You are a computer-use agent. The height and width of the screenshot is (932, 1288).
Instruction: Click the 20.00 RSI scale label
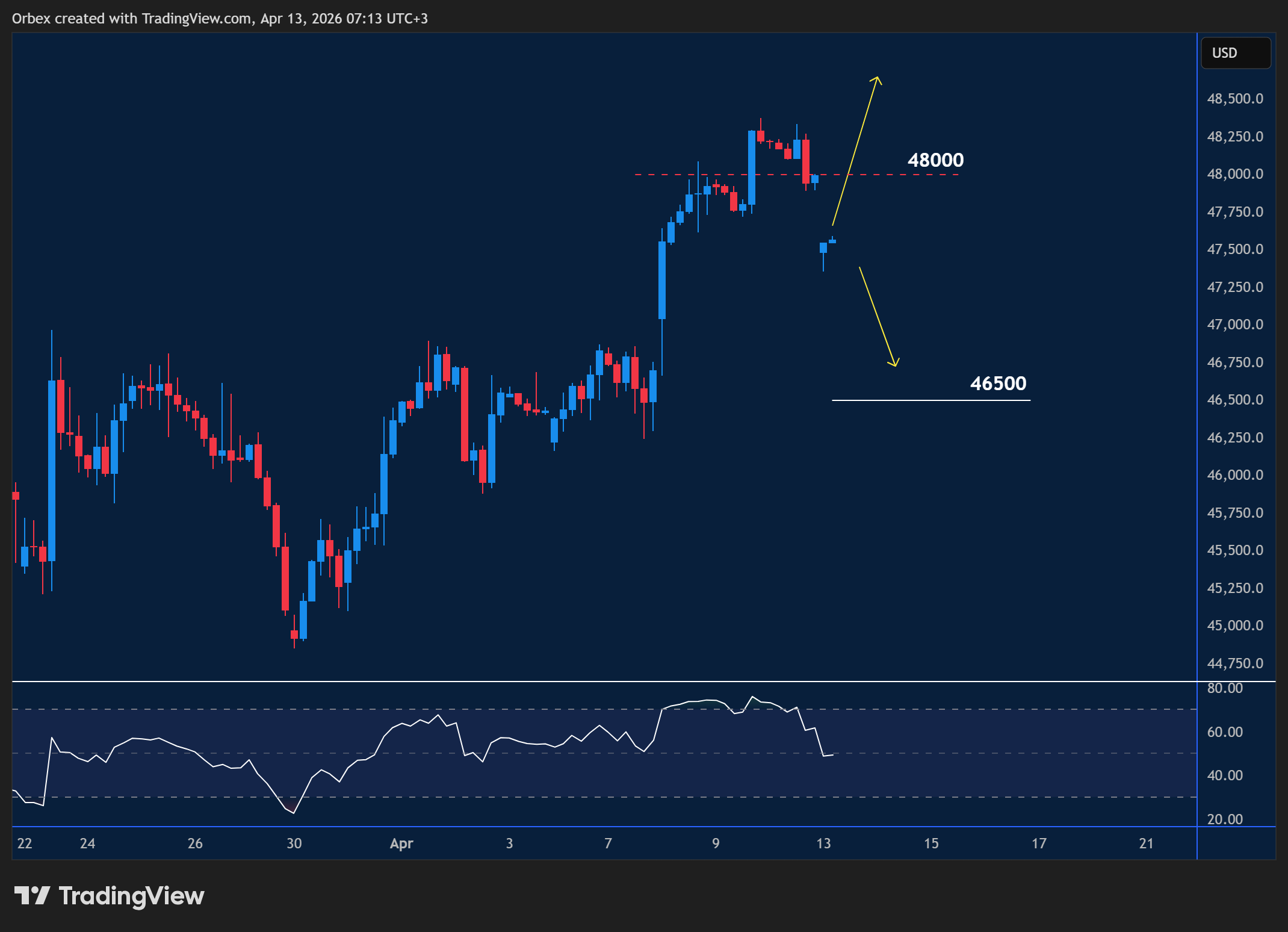1224,819
